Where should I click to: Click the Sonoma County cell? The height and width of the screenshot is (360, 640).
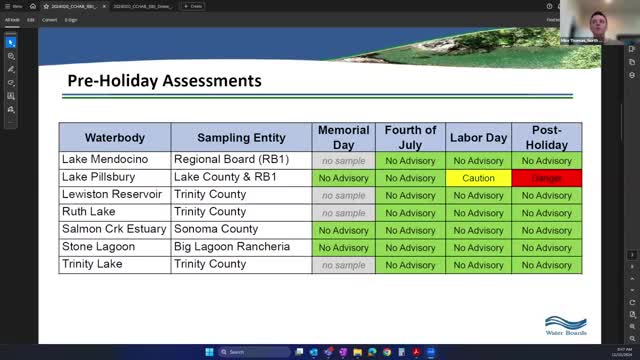pyautogui.click(x=241, y=229)
